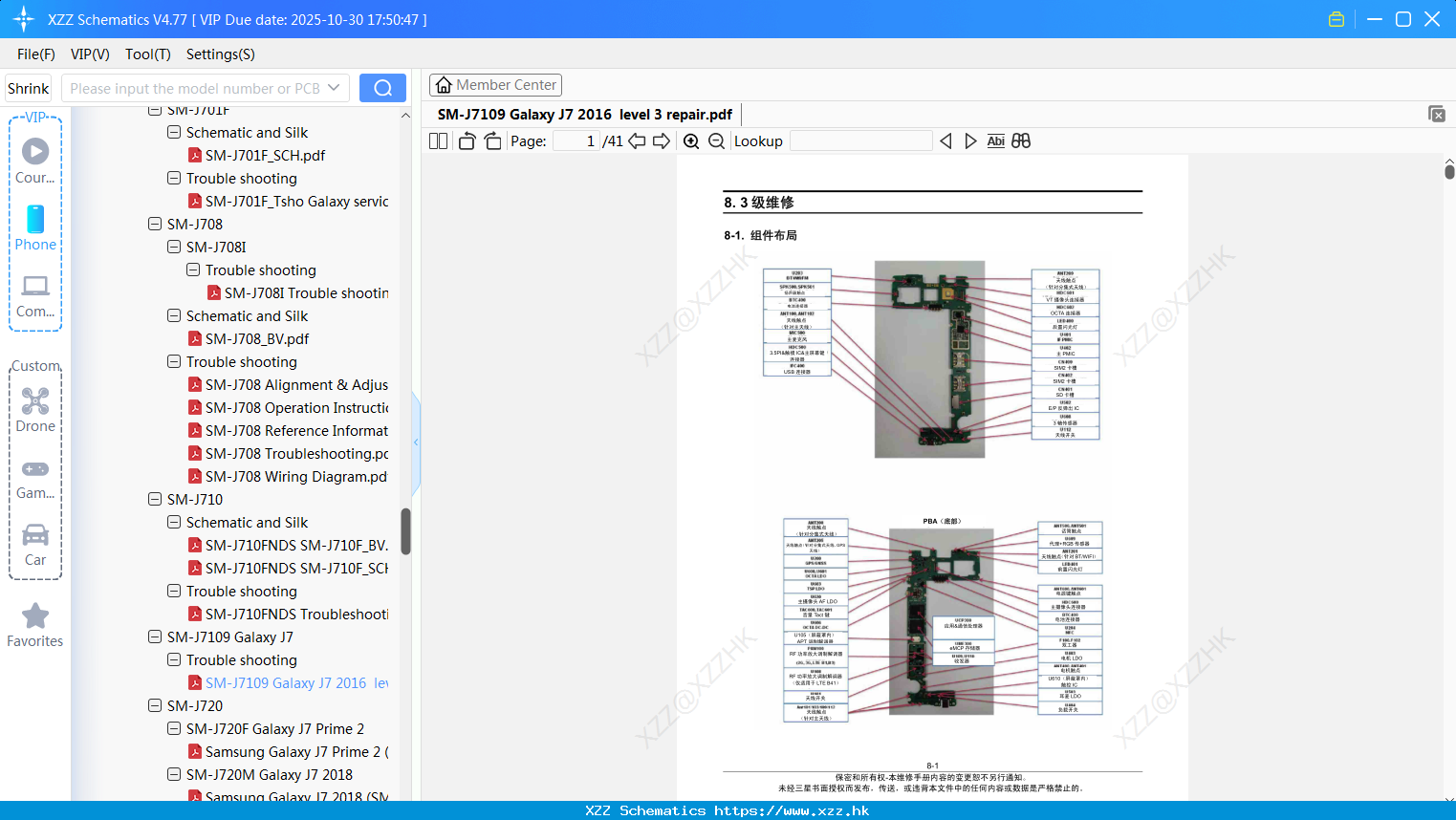Click the briefcase icon in title bar
The height and width of the screenshot is (820, 1456).
pyautogui.click(x=1336, y=19)
